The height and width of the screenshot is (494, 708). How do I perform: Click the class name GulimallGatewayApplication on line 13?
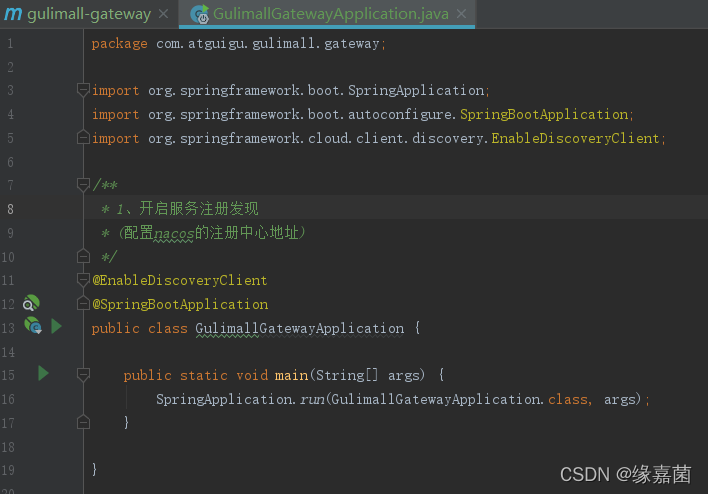pos(300,328)
